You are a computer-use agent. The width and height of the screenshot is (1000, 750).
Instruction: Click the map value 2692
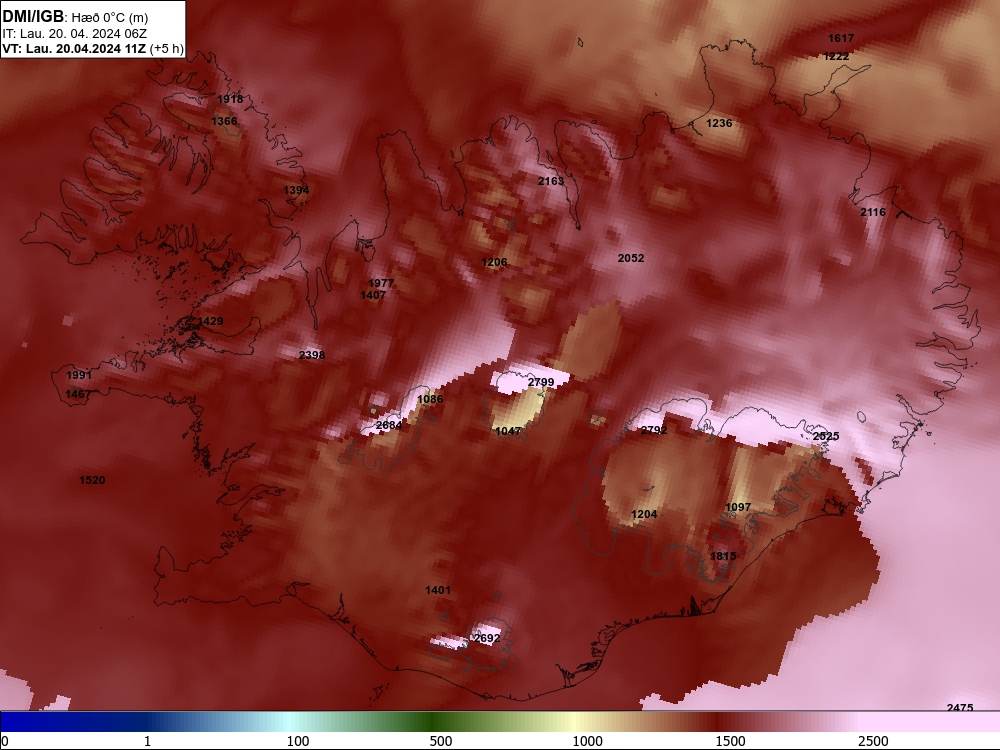pyautogui.click(x=487, y=638)
